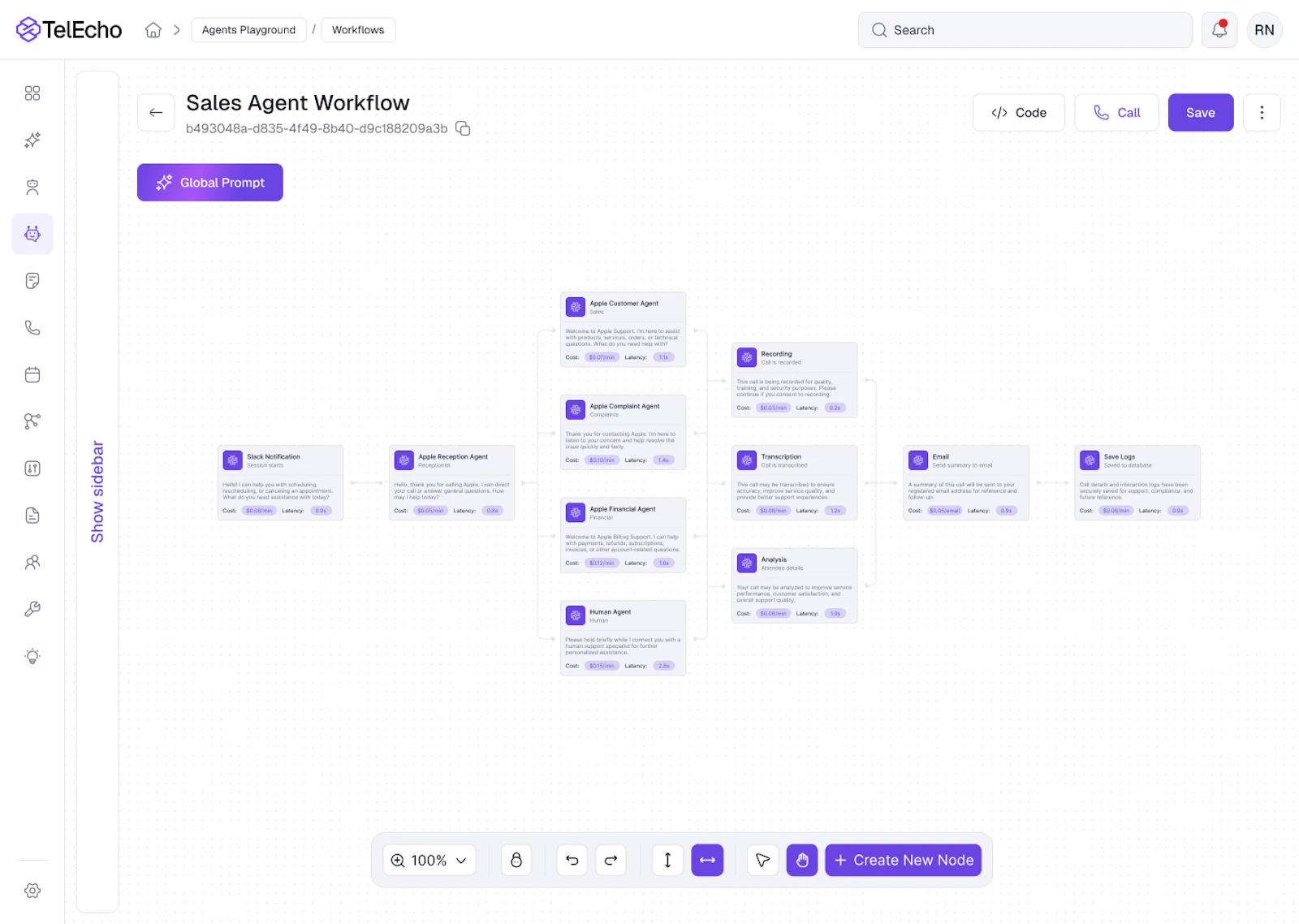The height and width of the screenshot is (924, 1299).
Task: Select the Save Logs node
Action: tap(1137, 482)
